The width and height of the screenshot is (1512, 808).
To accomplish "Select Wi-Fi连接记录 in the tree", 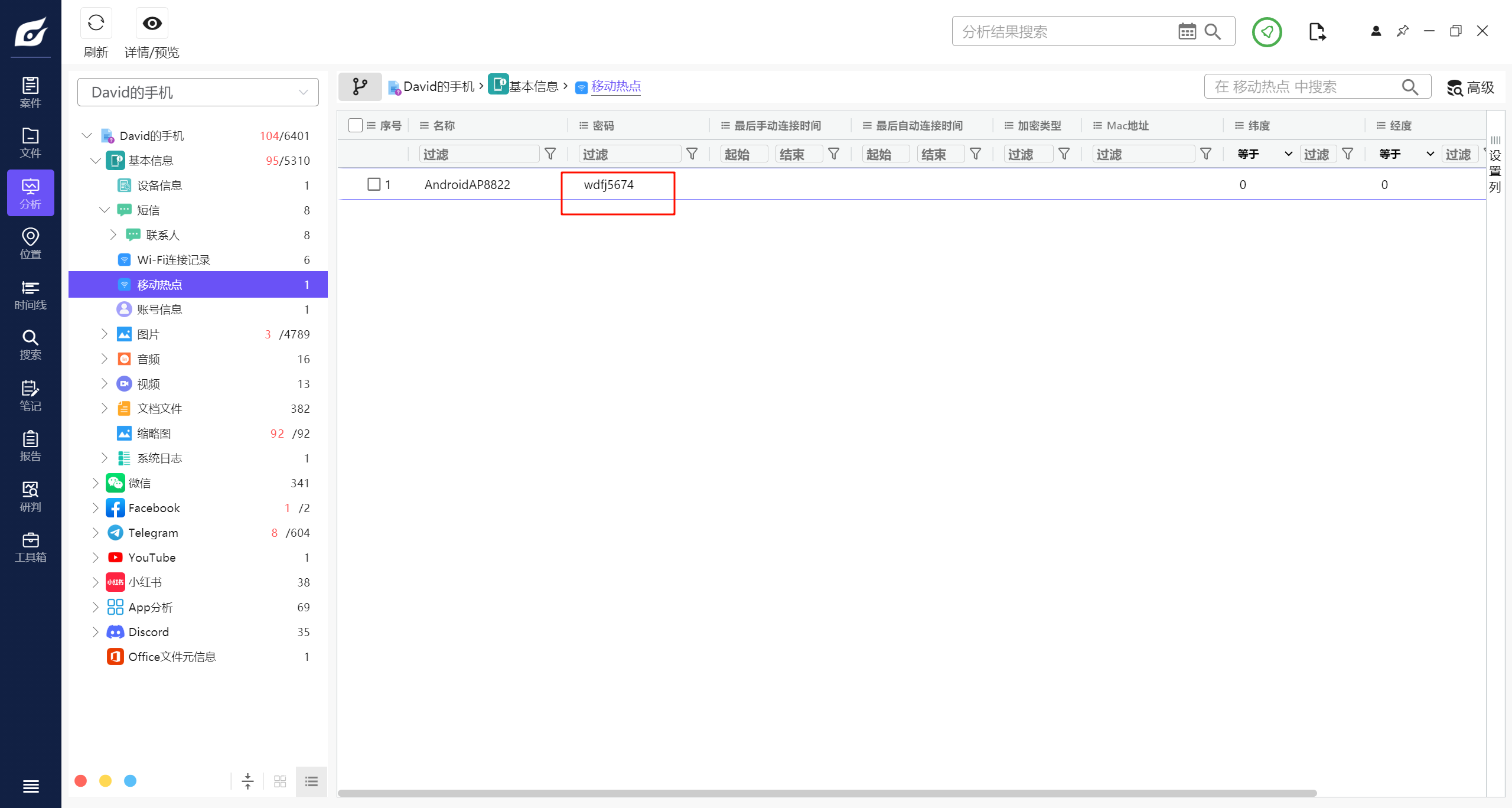I will tap(174, 260).
